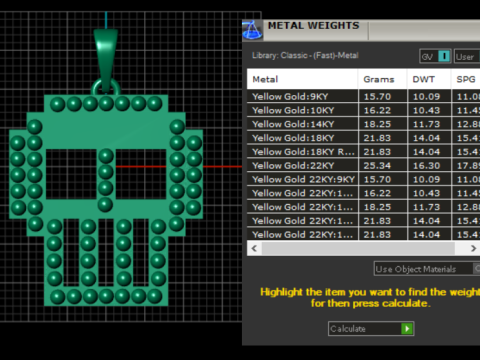Screen dimensions: 480x360
Task: Sort by the Grams column header
Action: [383, 79]
